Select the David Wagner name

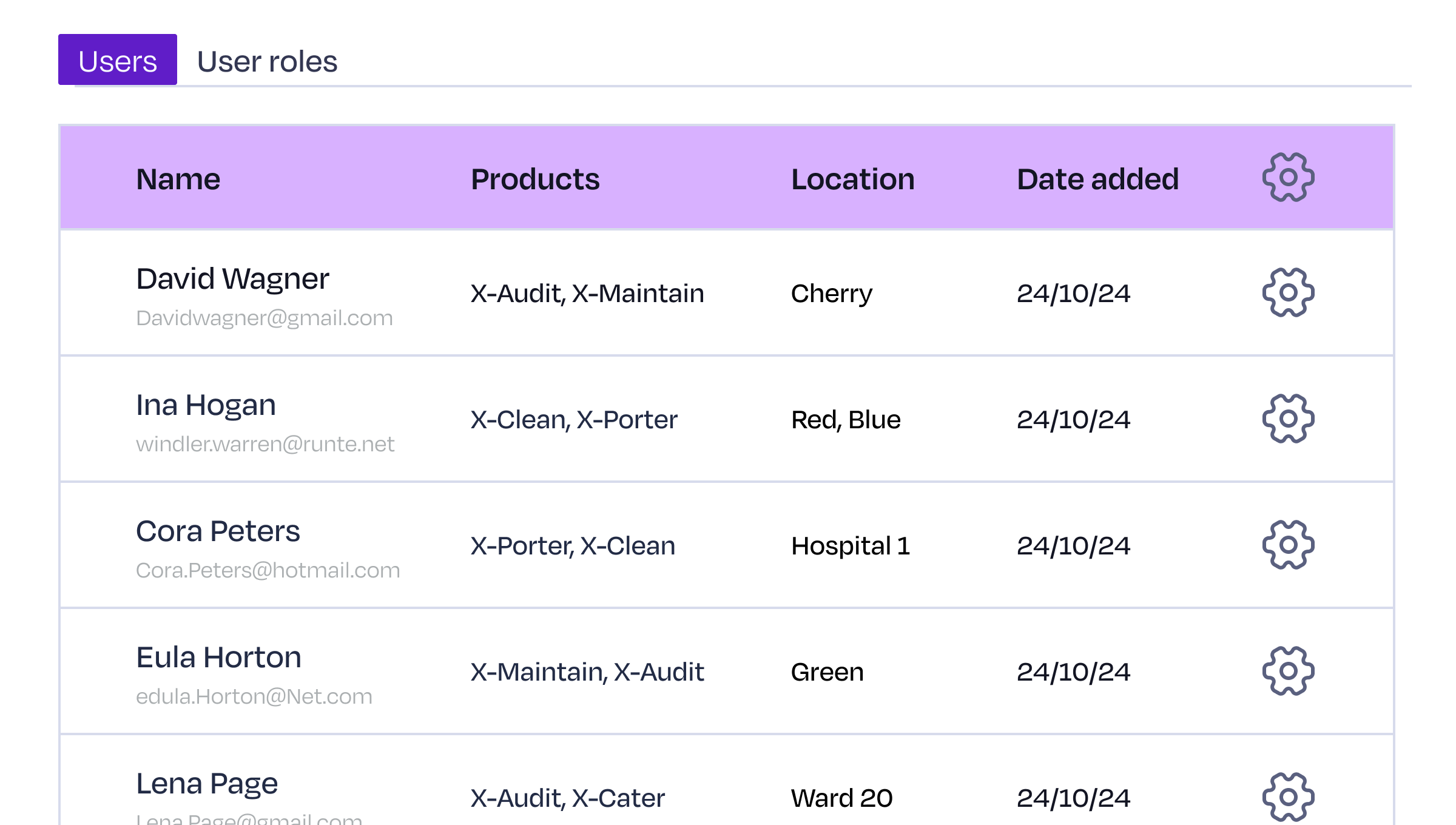coord(232,280)
